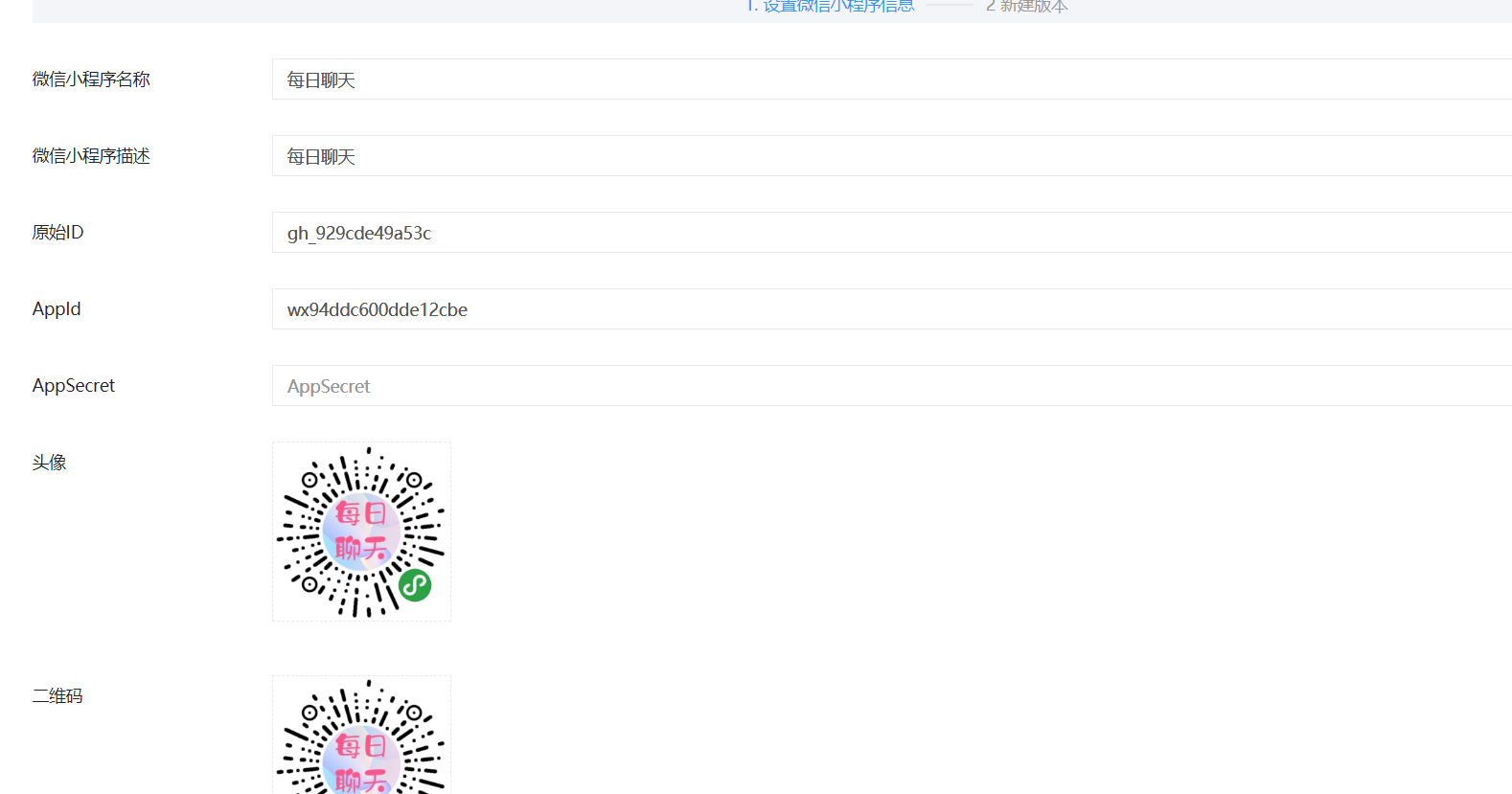Click the 头像 mini program code image
Screen dimensions: 1512x794
(361, 532)
